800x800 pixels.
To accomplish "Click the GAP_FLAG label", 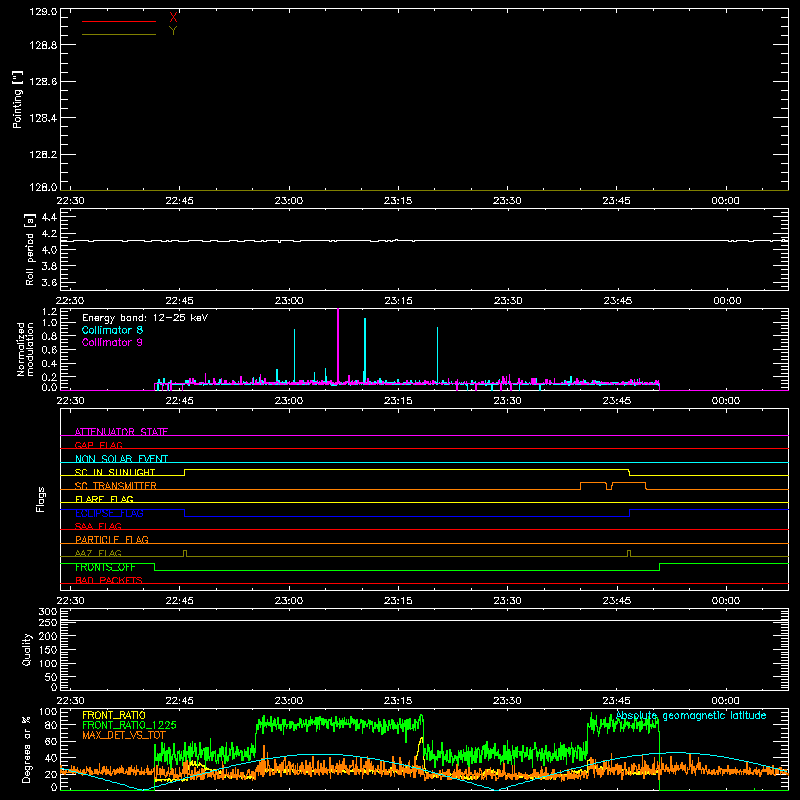I will click(x=98, y=445).
